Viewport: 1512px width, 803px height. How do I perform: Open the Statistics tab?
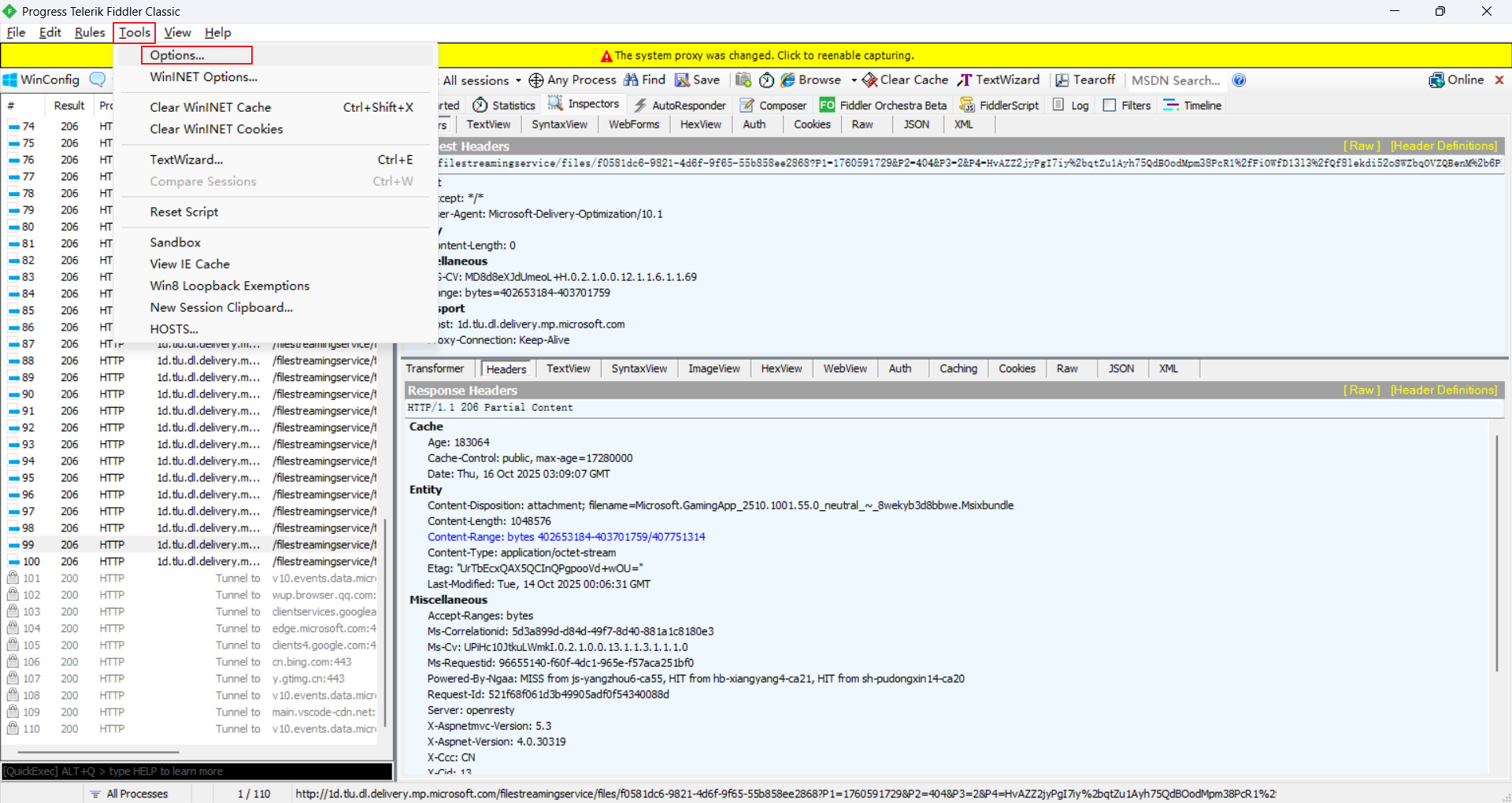tap(504, 105)
